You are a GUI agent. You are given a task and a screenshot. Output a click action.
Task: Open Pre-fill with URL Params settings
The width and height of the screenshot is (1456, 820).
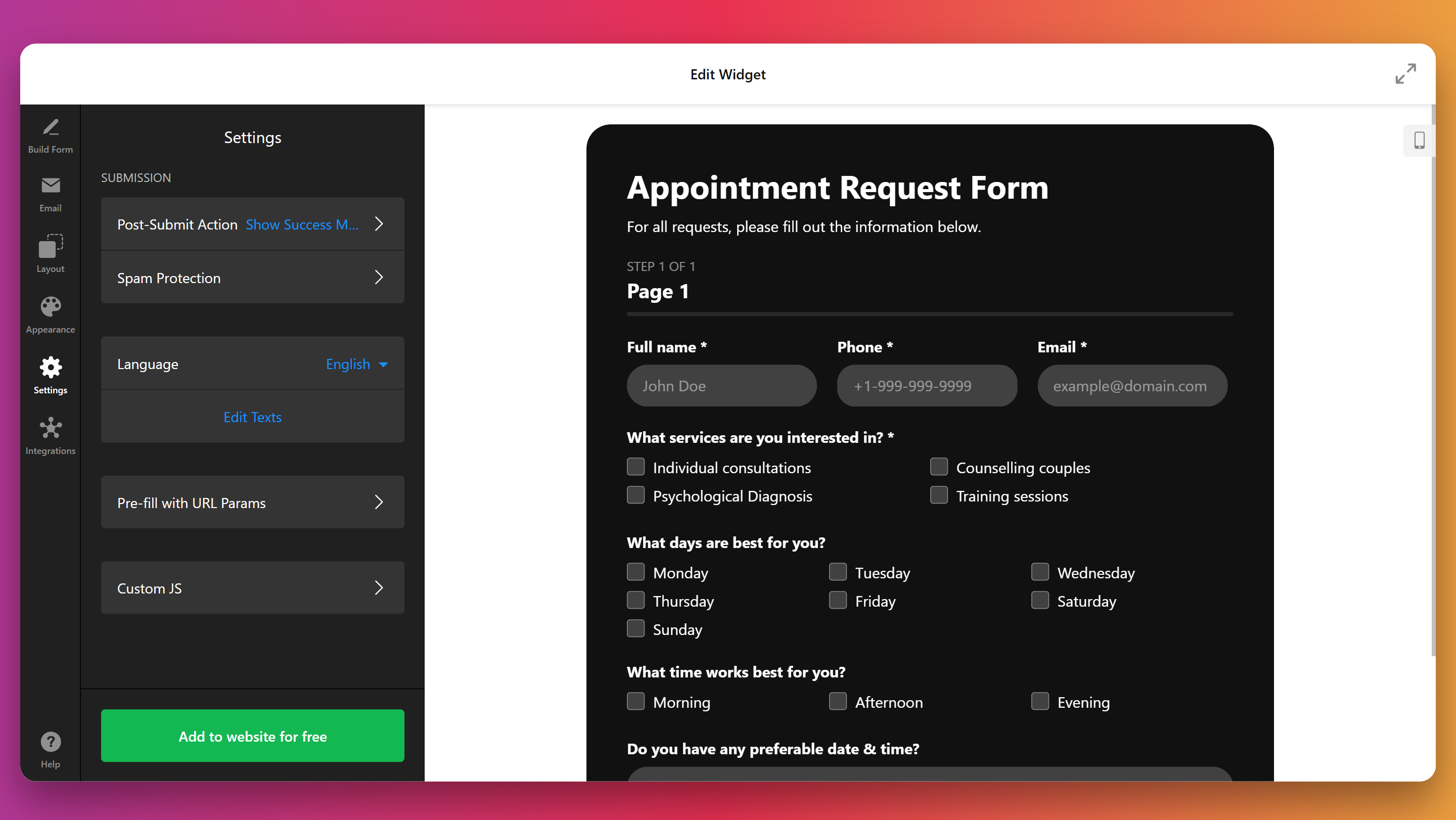click(x=252, y=503)
